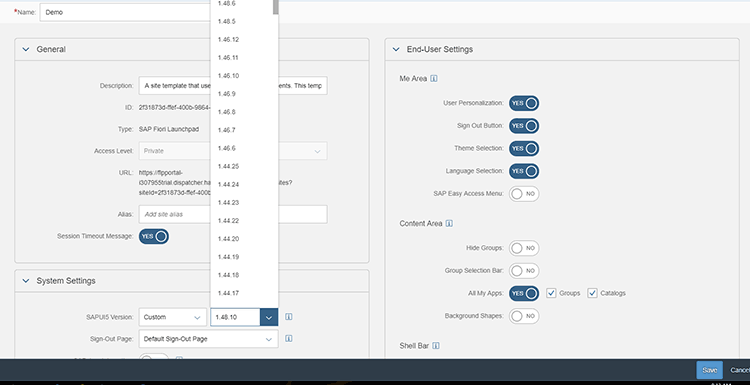750x385 pixels.
Task: Click the Add site alias field
Action: click(x=233, y=214)
